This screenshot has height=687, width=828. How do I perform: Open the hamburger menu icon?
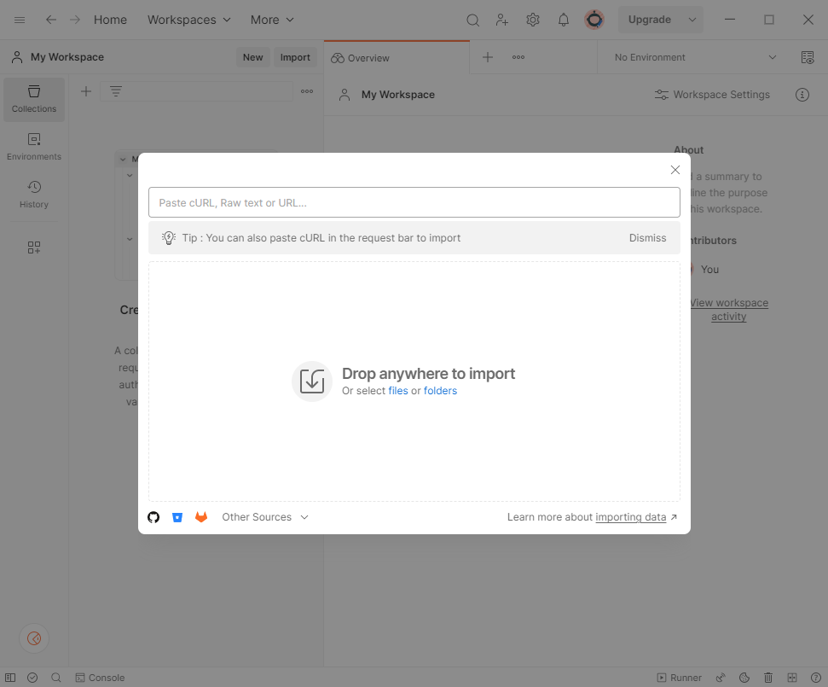pos(20,20)
